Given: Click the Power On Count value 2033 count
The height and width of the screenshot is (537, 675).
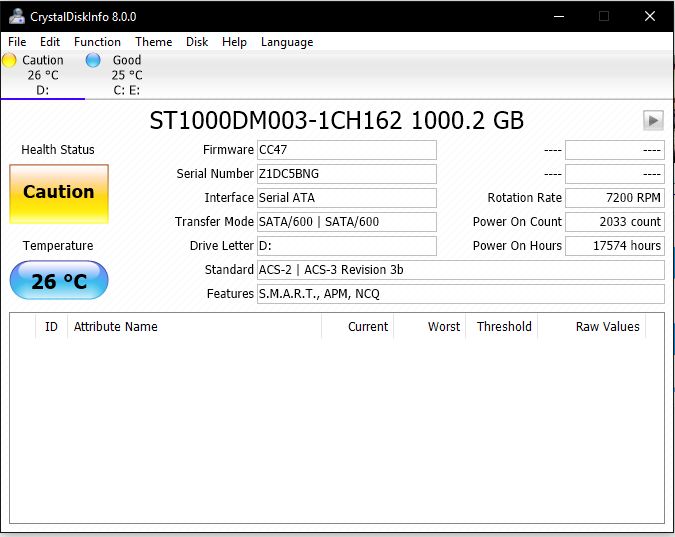Looking at the screenshot, I should pyautogui.click(x=615, y=222).
